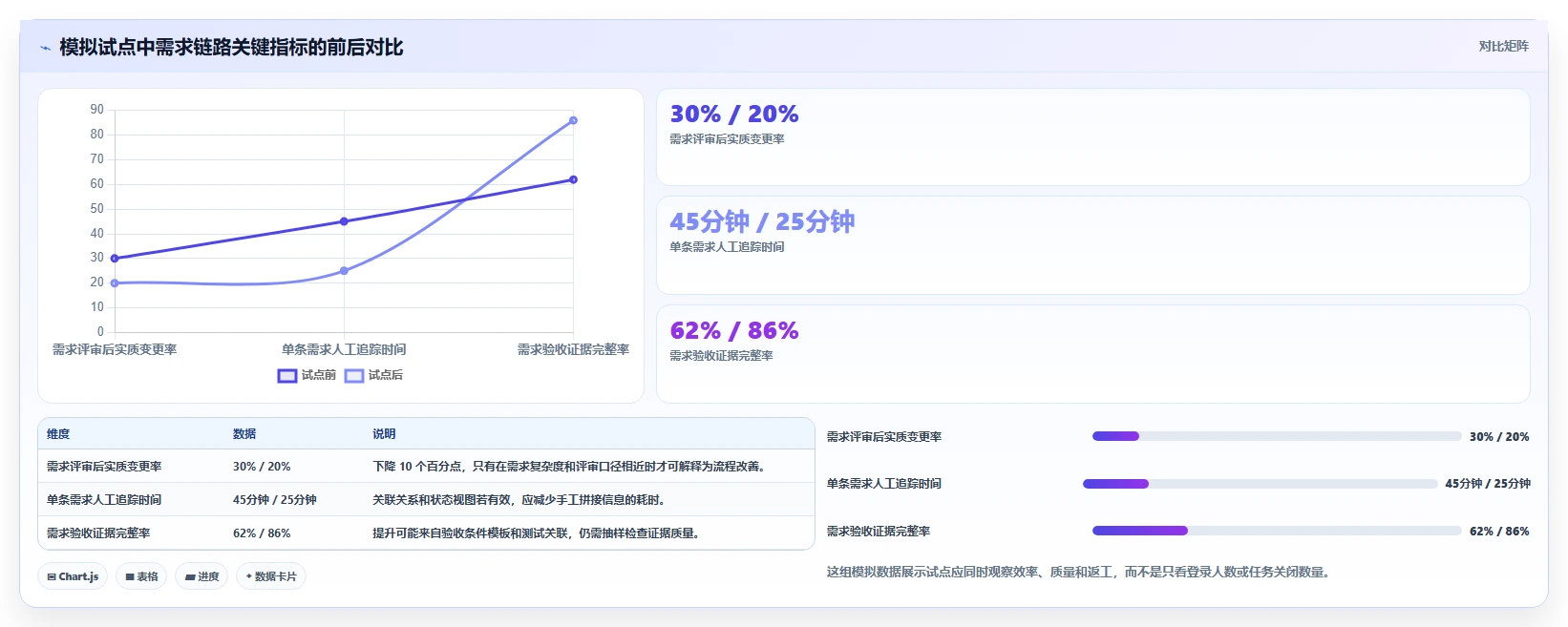Click the 数据卡片 chip
This screenshot has height=627, width=1568.
pos(271,576)
